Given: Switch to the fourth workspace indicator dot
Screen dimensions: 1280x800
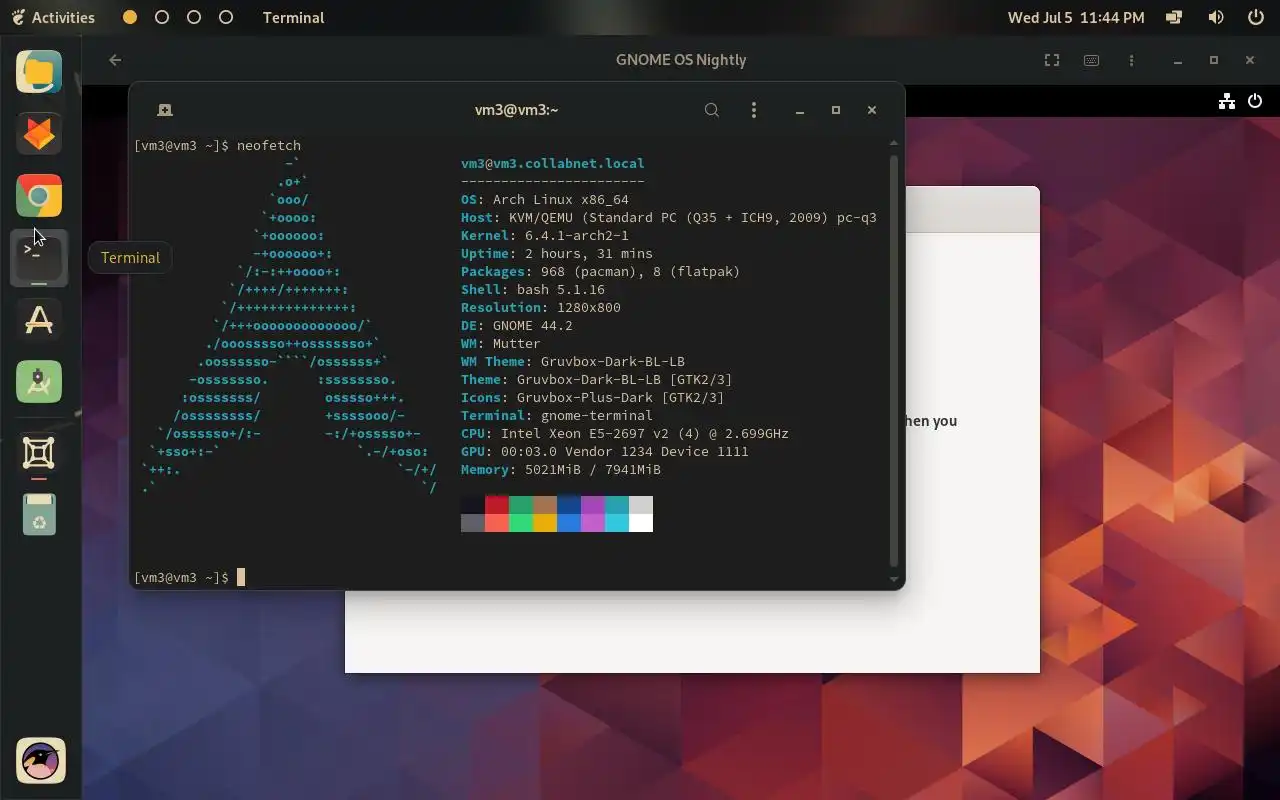Looking at the screenshot, I should pos(226,17).
